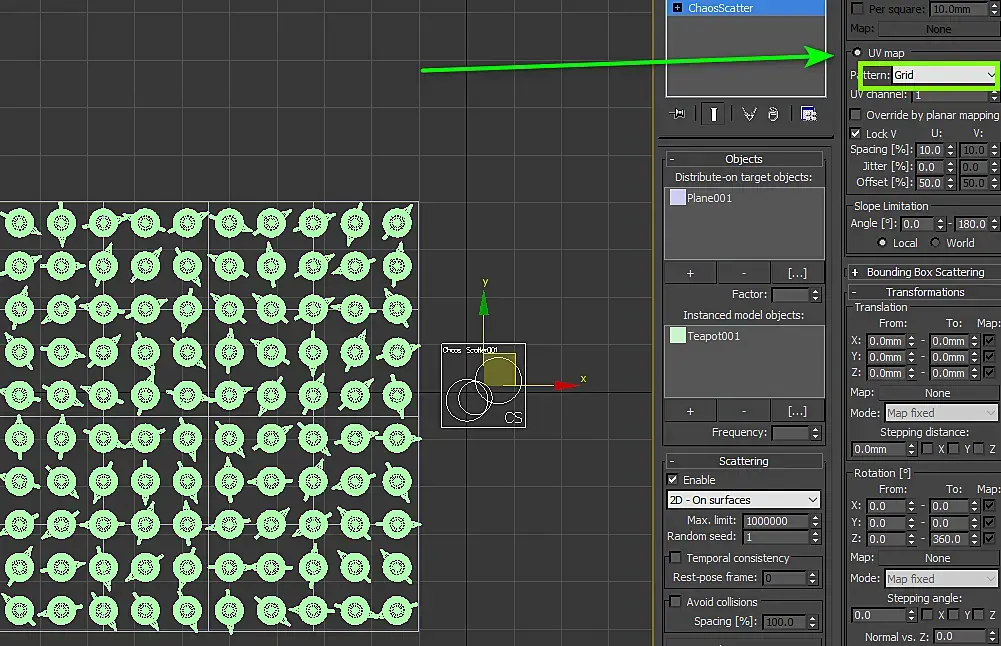
Task: Open the Pattern Grid dropdown
Action: (944, 75)
